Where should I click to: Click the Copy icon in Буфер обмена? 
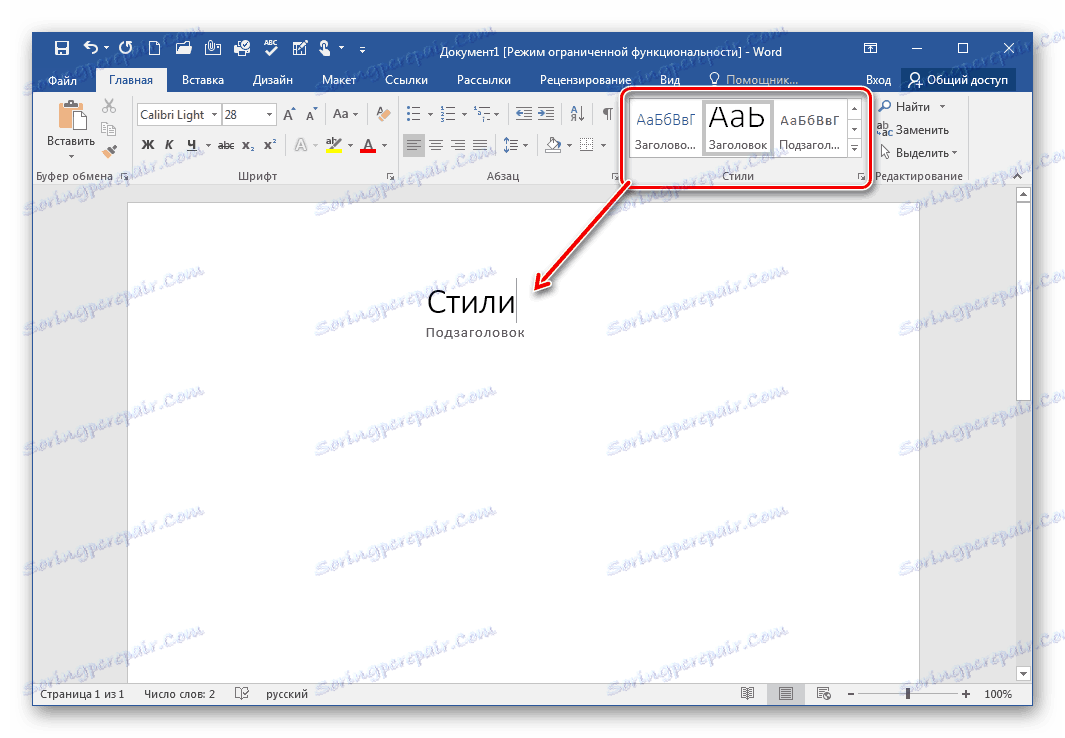click(x=107, y=128)
